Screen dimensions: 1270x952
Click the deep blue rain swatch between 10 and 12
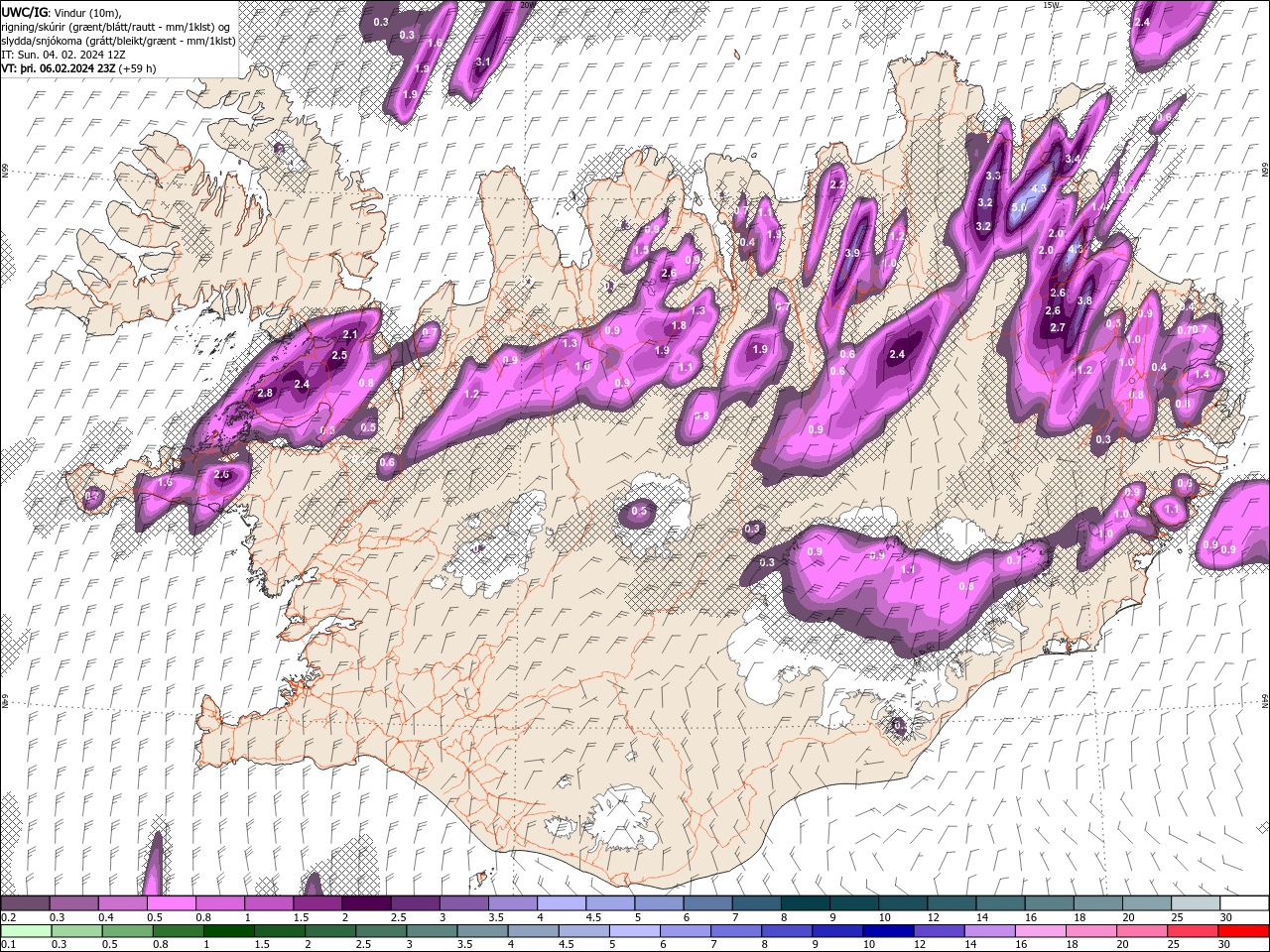pos(888,930)
